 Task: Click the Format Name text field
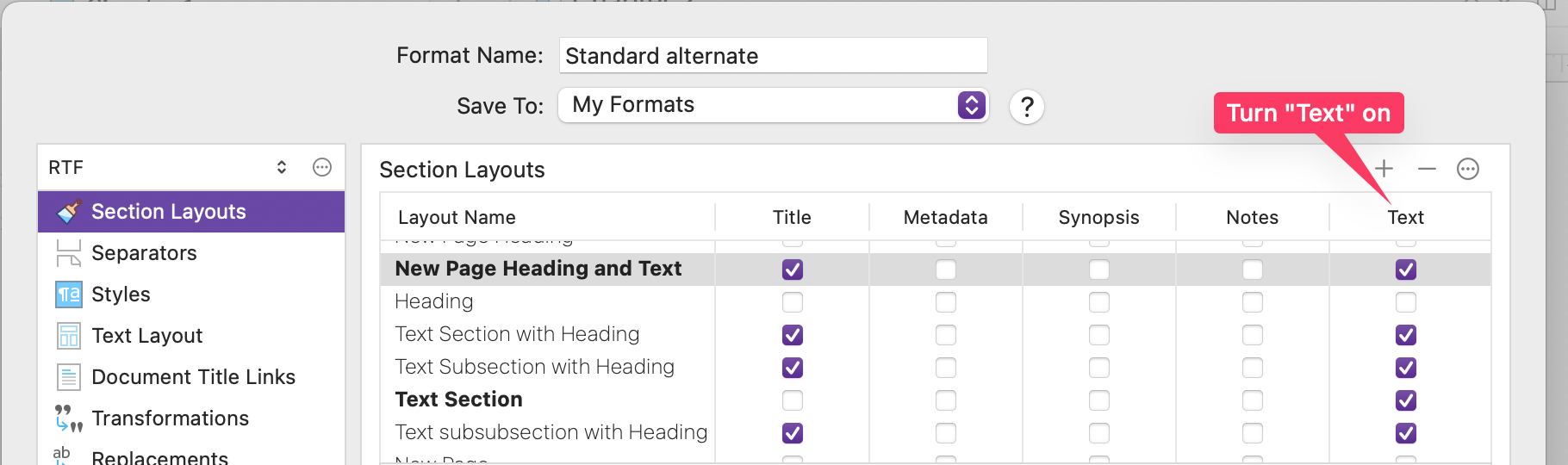click(773, 56)
